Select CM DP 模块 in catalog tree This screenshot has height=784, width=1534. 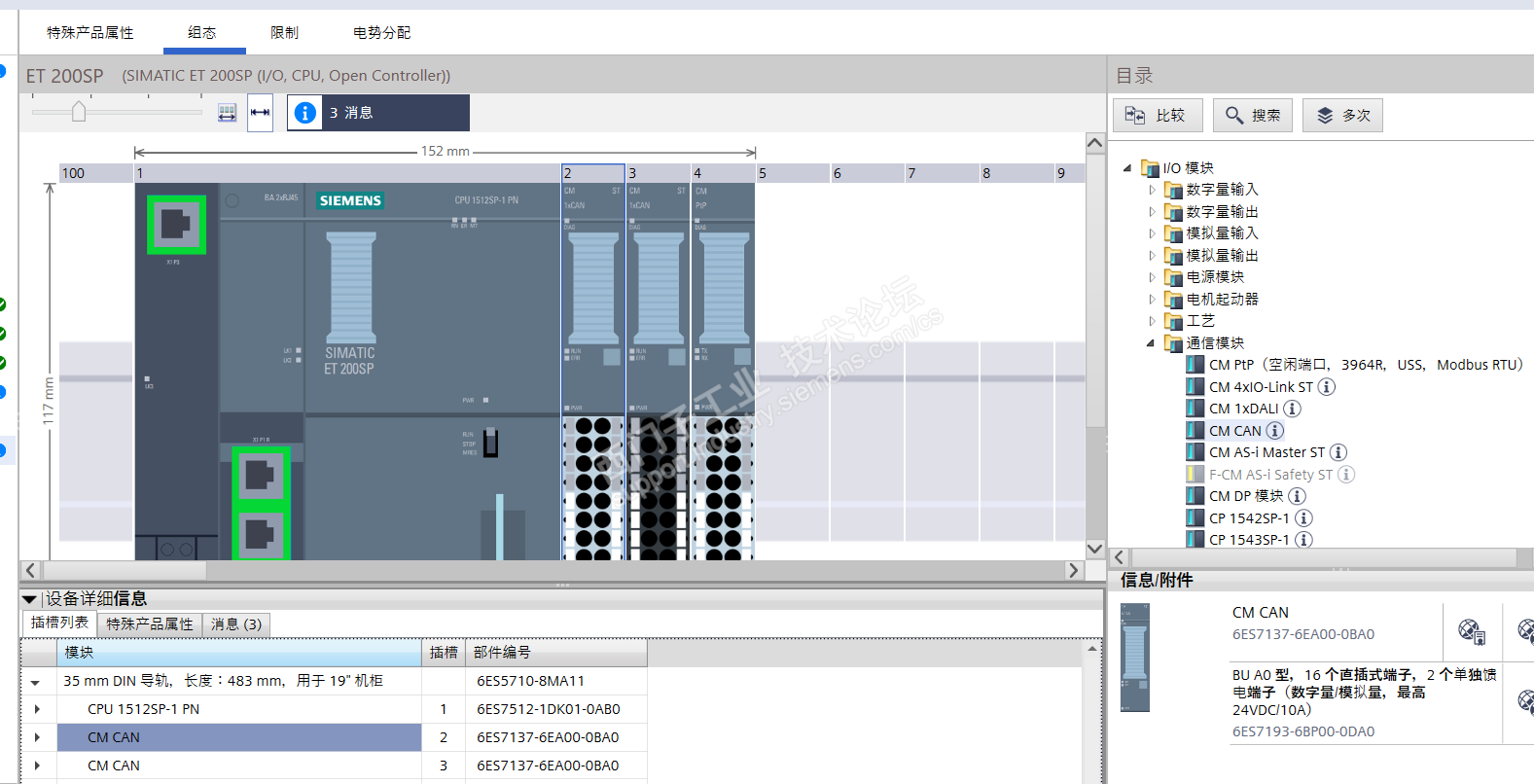tap(1246, 496)
